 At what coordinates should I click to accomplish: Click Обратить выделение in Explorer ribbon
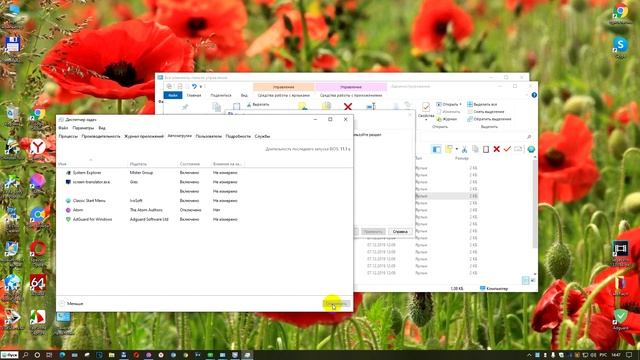point(489,119)
